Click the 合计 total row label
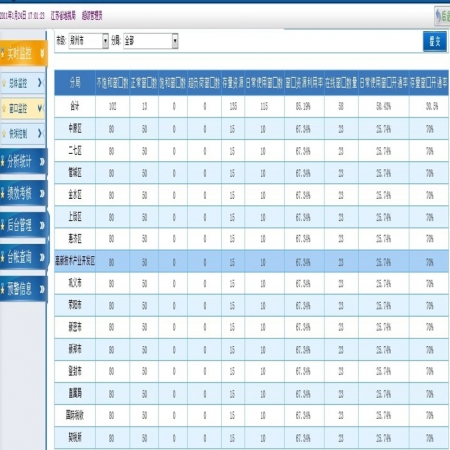The image size is (450, 450). (75, 106)
